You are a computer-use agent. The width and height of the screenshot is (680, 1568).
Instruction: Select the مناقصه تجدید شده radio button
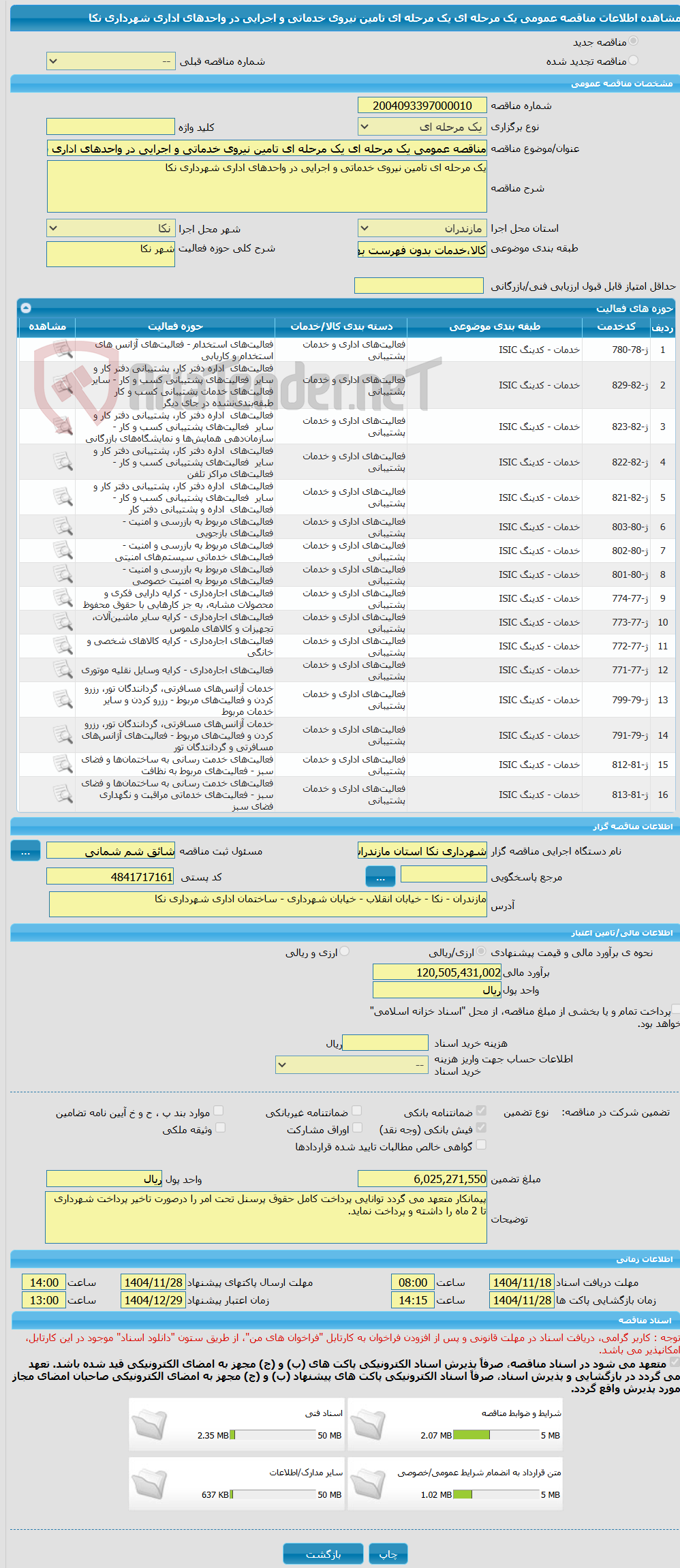click(x=633, y=61)
